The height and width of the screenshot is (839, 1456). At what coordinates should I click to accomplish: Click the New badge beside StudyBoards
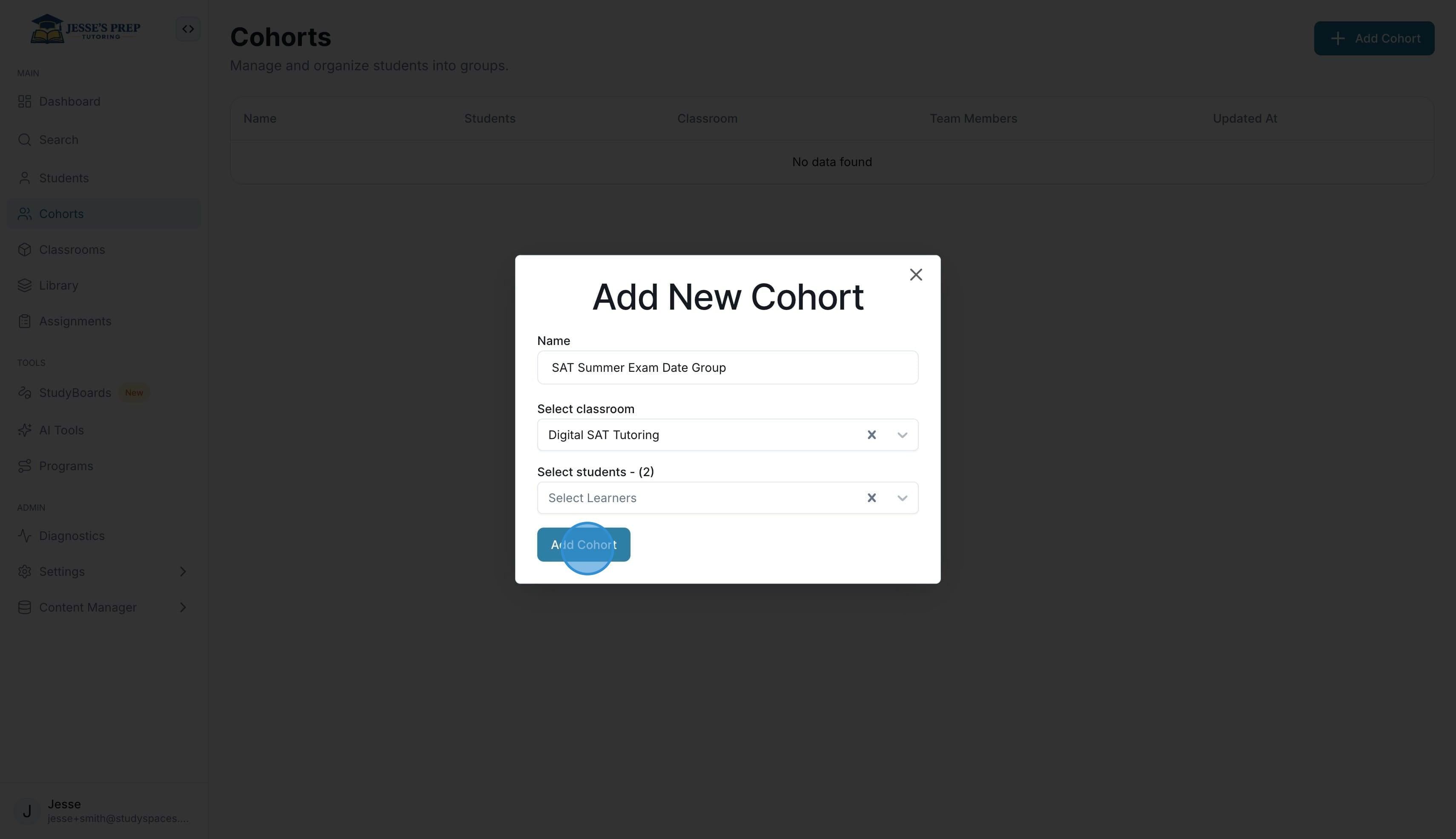click(134, 392)
